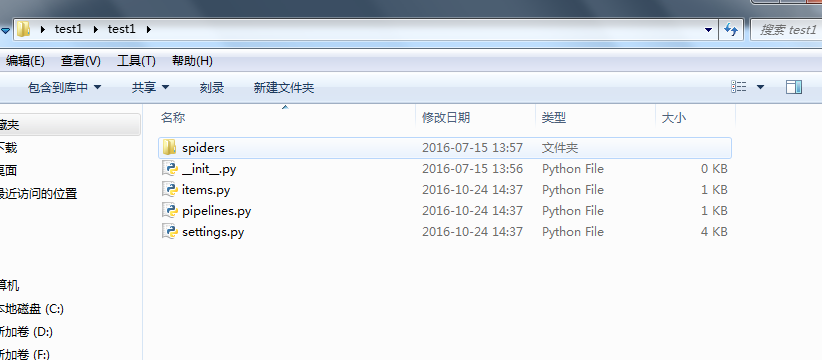The width and height of the screenshot is (822, 360).
Task: Click the first test1 breadcrumb
Action: coord(69,29)
